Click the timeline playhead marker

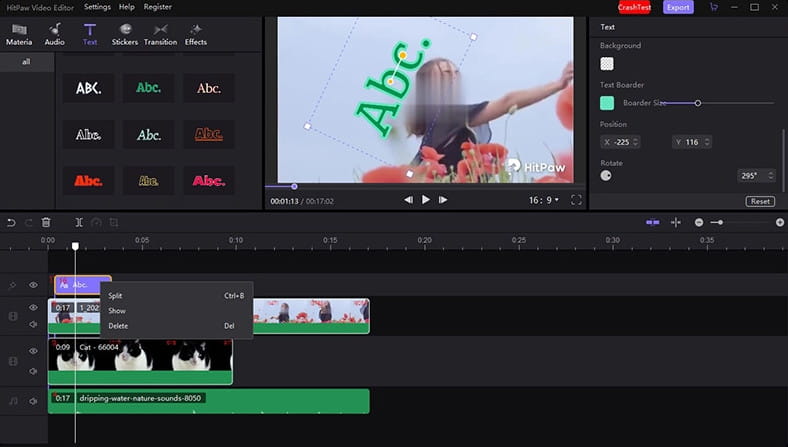point(75,246)
